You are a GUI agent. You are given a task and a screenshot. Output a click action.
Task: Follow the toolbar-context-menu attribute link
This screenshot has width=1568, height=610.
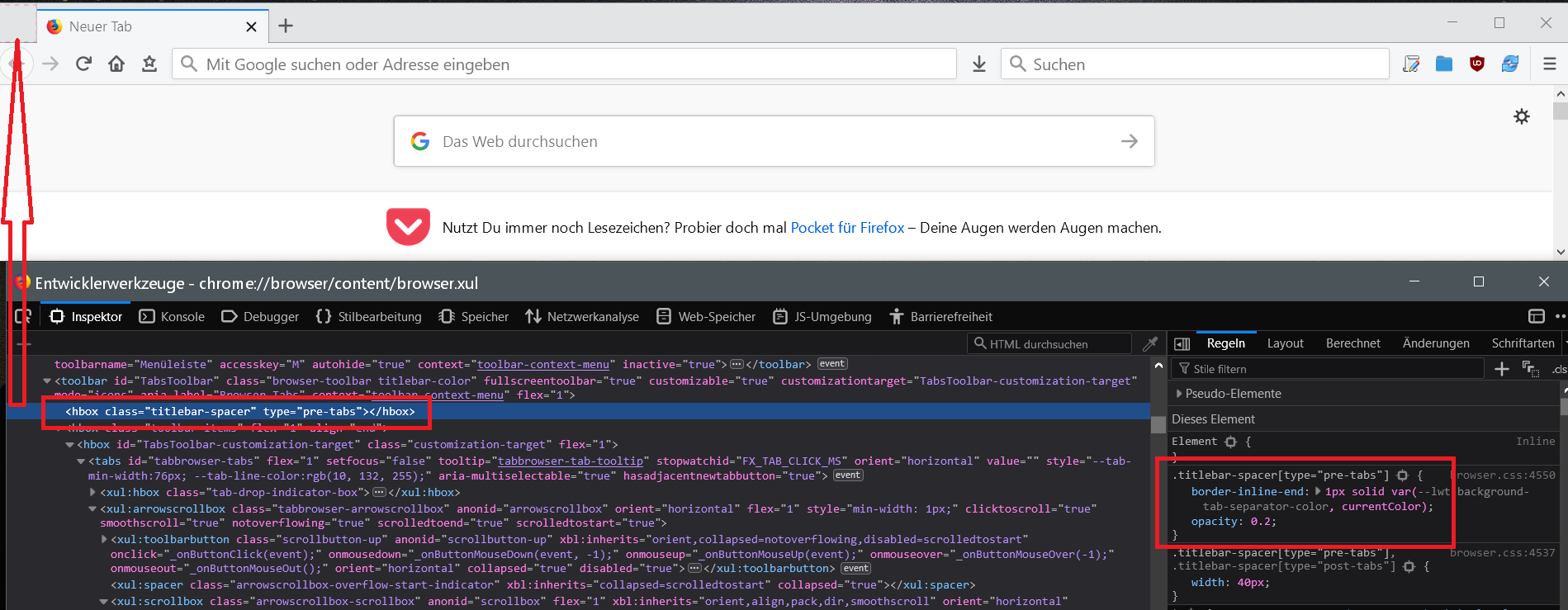pyautogui.click(x=543, y=364)
